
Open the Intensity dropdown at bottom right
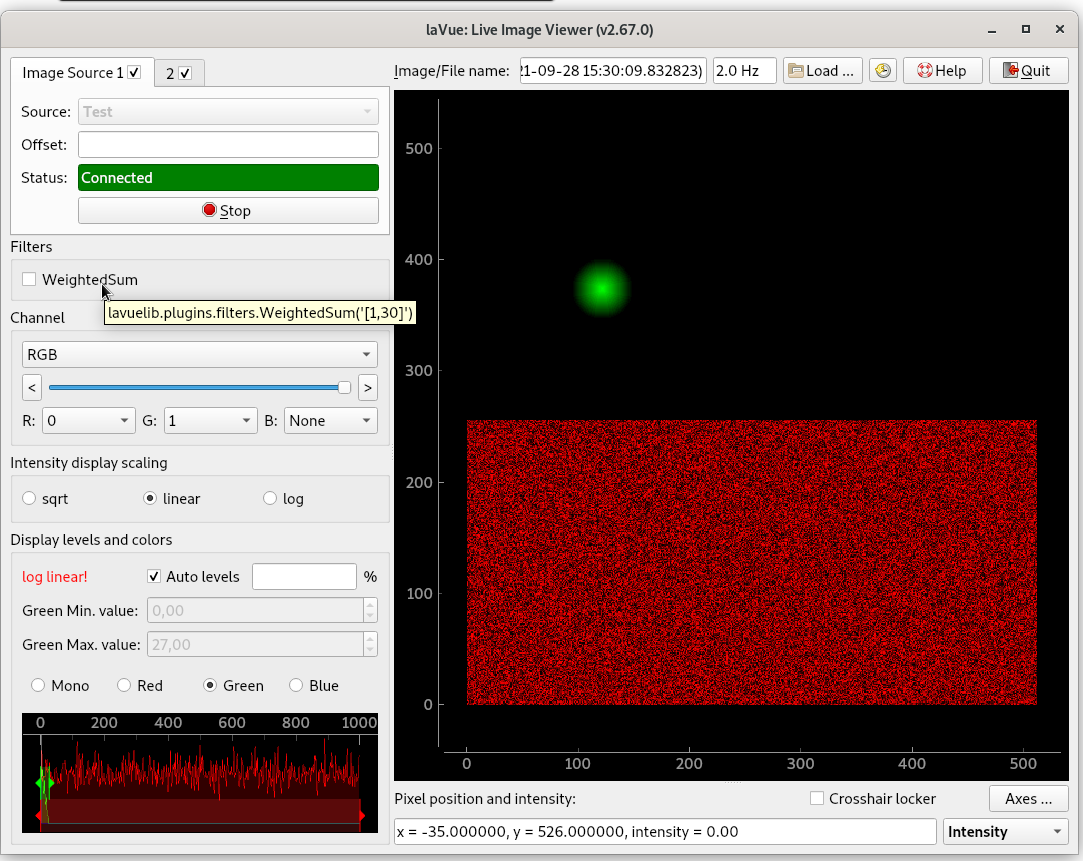1005,832
